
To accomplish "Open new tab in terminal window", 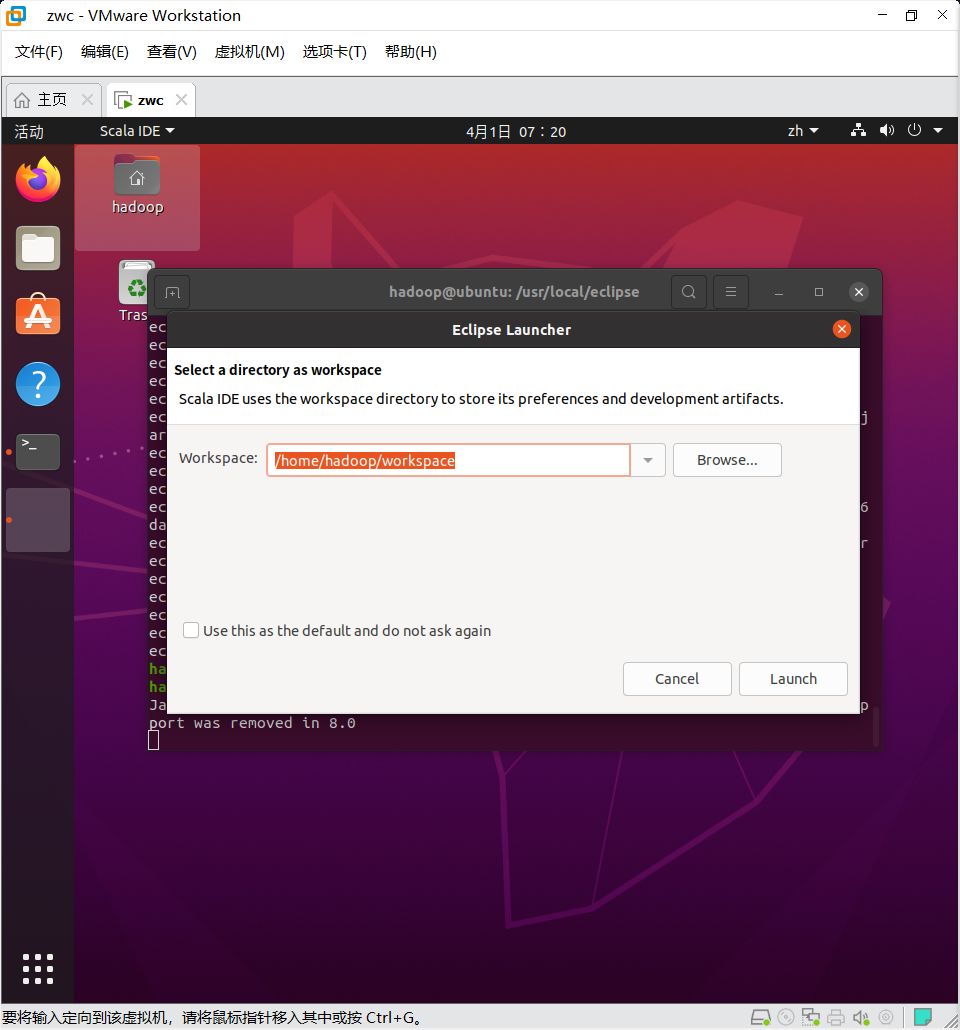I will [172, 292].
